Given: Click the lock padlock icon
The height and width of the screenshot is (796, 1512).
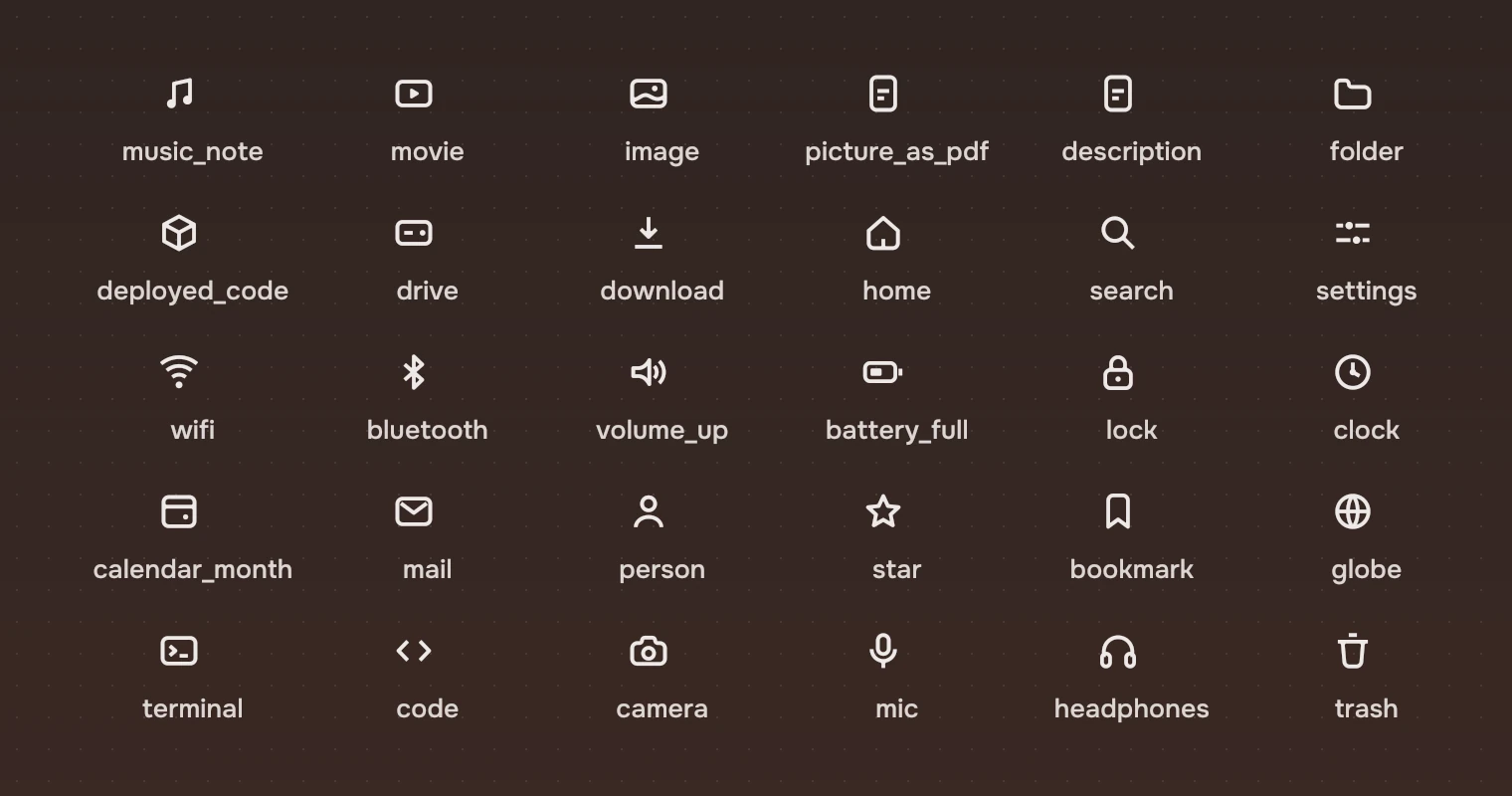Looking at the screenshot, I should [1118, 372].
